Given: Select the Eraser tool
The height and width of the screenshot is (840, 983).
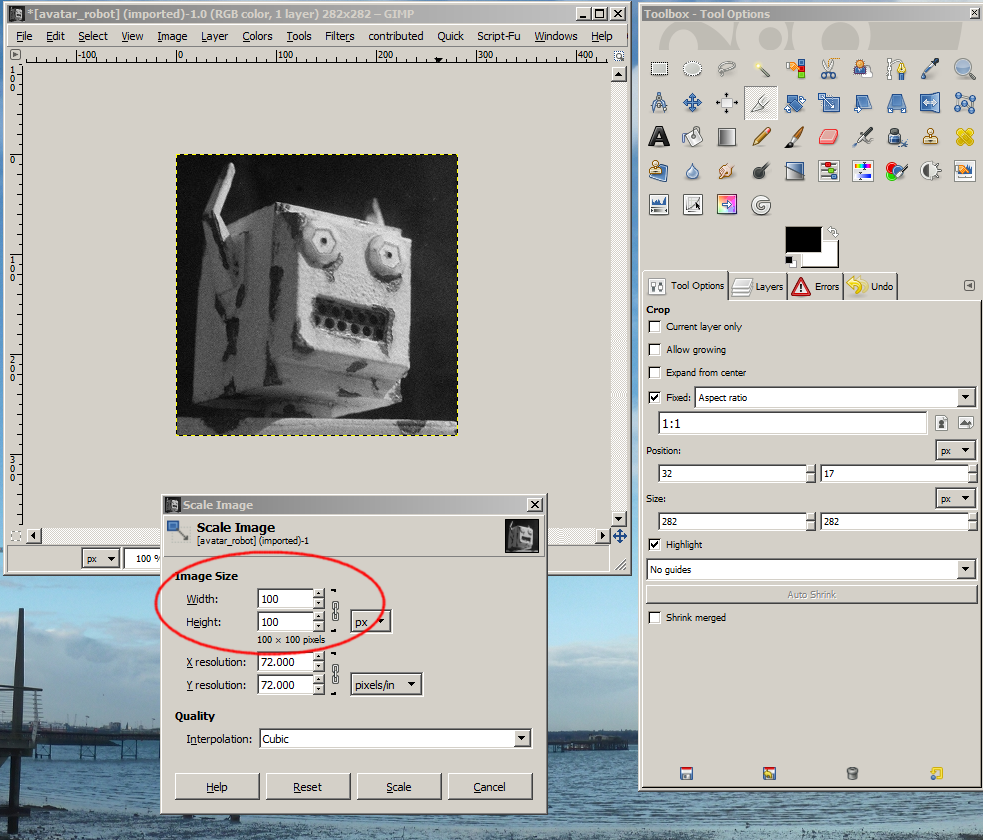Looking at the screenshot, I should 828,136.
